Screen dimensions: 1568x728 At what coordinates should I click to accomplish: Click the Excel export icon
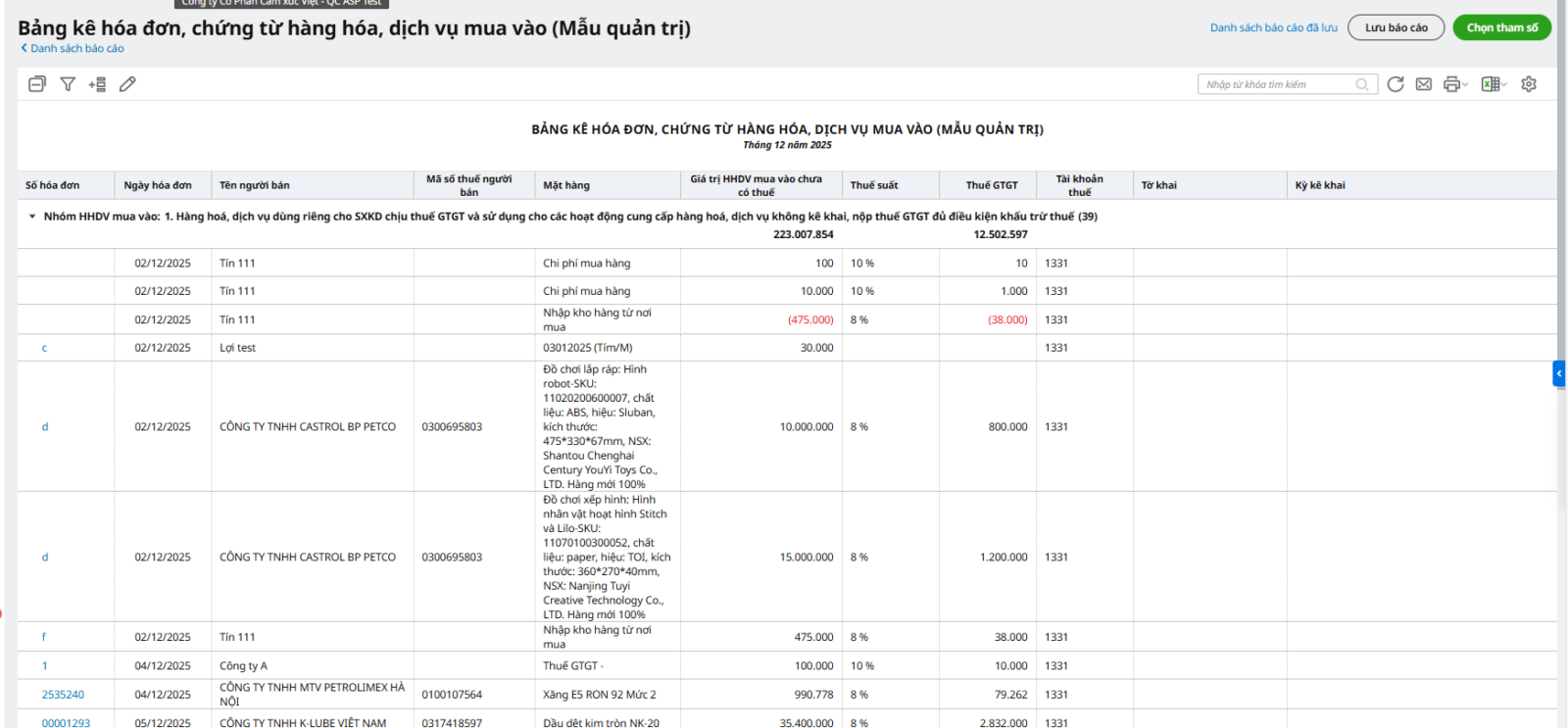[x=1491, y=84]
